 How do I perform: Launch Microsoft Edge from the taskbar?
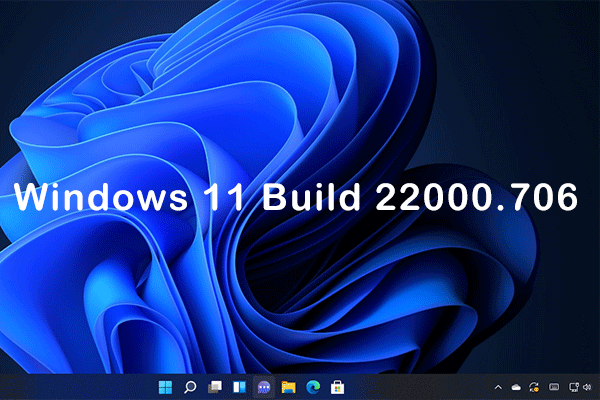[x=313, y=387]
